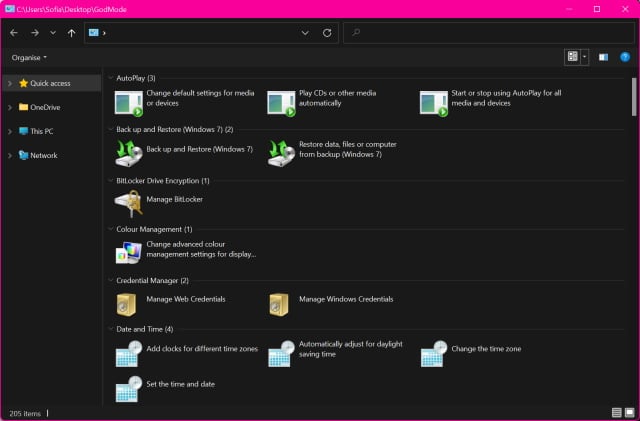The image size is (640, 421).
Task: Click the search box
Action: click(490, 33)
